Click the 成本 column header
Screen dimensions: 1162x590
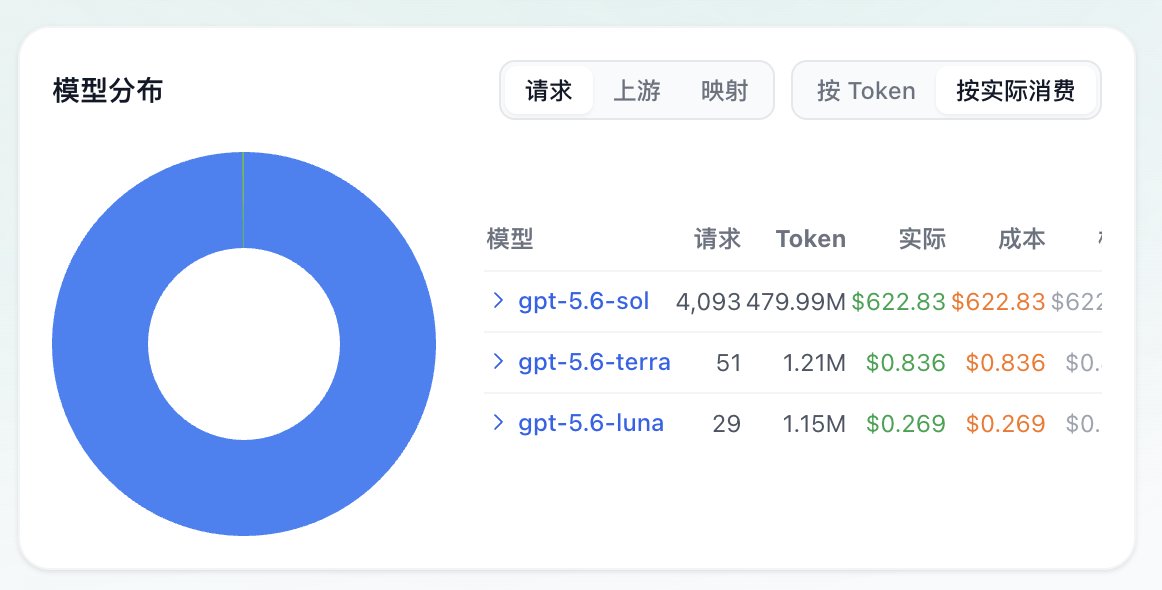pos(1022,239)
